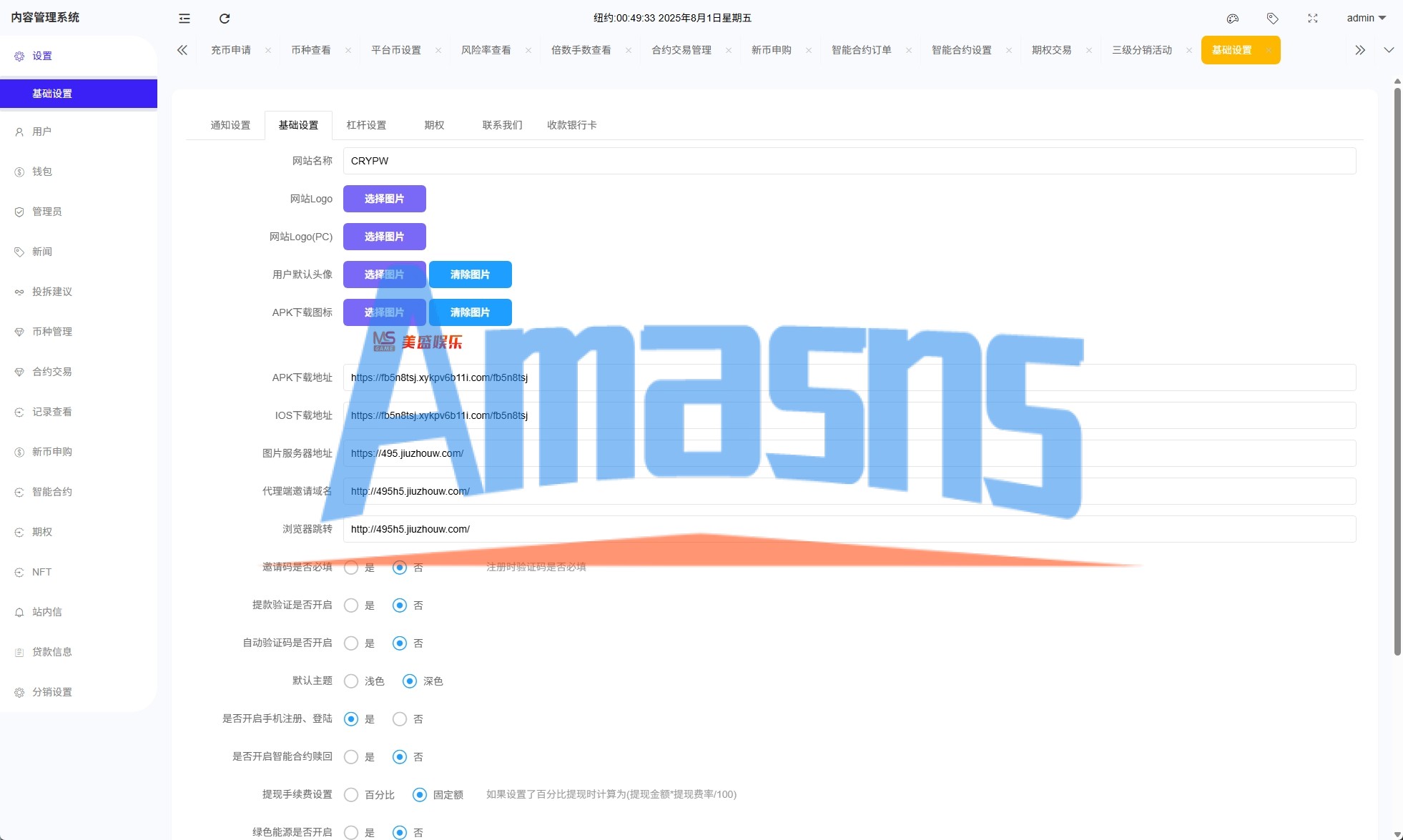Expand the tab list dropdown arrow
1403x840 pixels.
tap(1389, 50)
